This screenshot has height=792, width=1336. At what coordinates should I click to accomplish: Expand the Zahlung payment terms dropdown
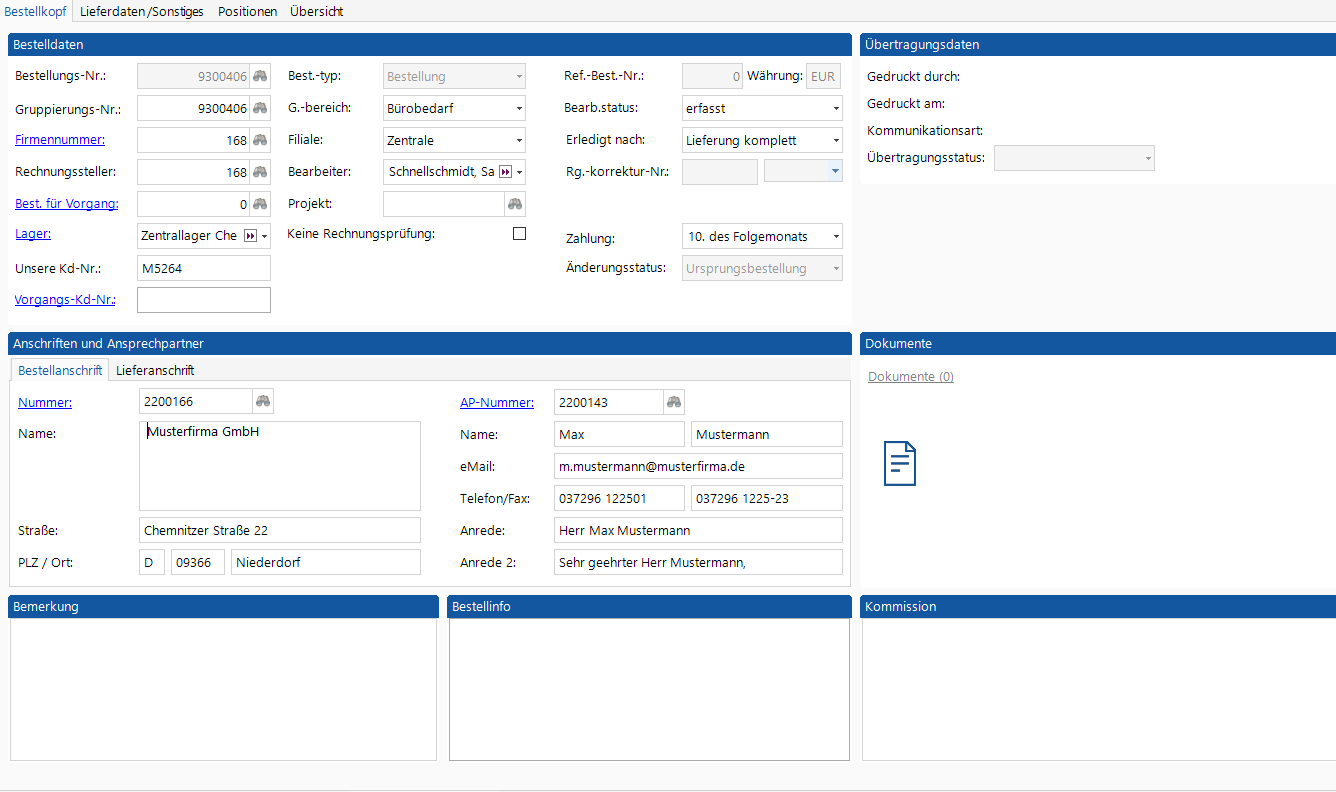tap(835, 237)
